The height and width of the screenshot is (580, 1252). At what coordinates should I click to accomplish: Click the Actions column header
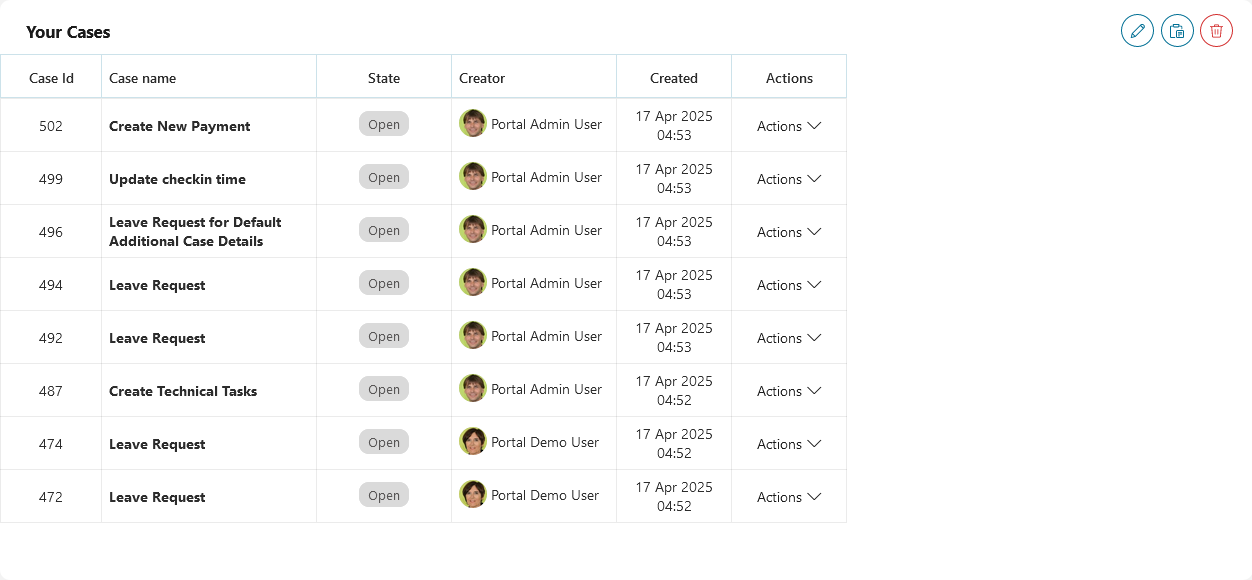(x=789, y=78)
